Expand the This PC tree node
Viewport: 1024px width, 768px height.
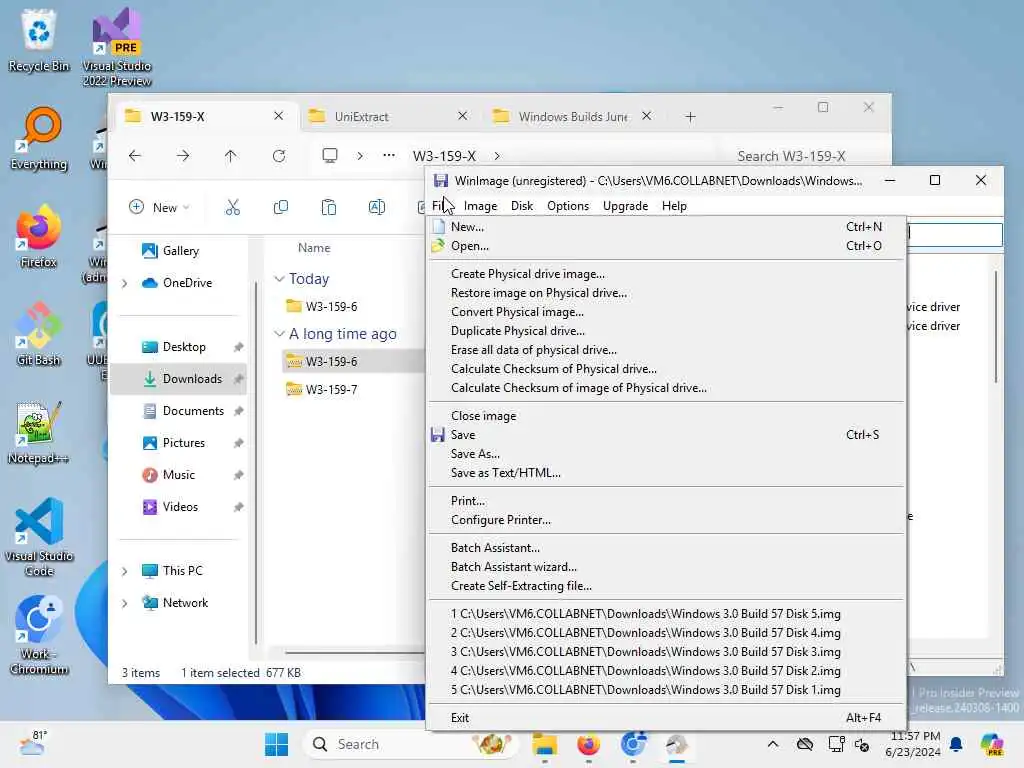click(x=125, y=571)
